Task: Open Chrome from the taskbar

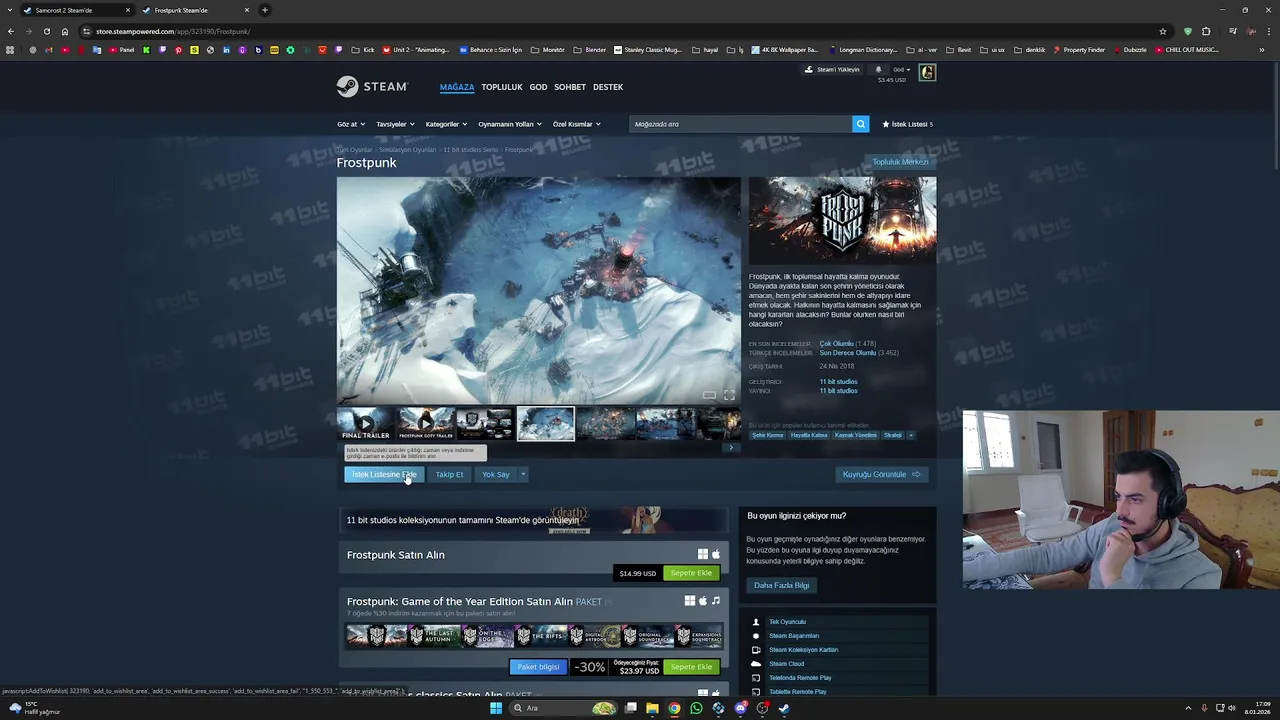Action: pyautogui.click(x=674, y=708)
